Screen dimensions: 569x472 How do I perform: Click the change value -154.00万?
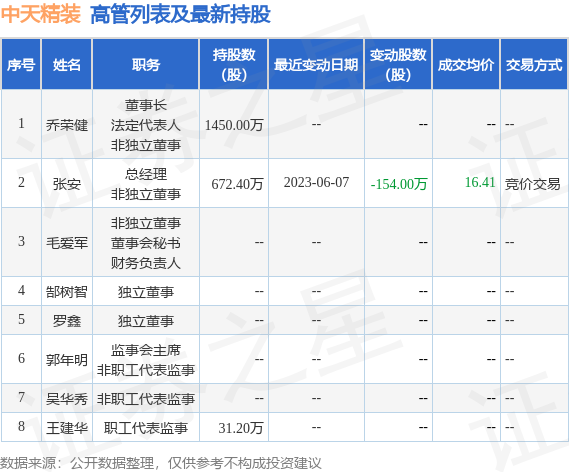point(398,184)
